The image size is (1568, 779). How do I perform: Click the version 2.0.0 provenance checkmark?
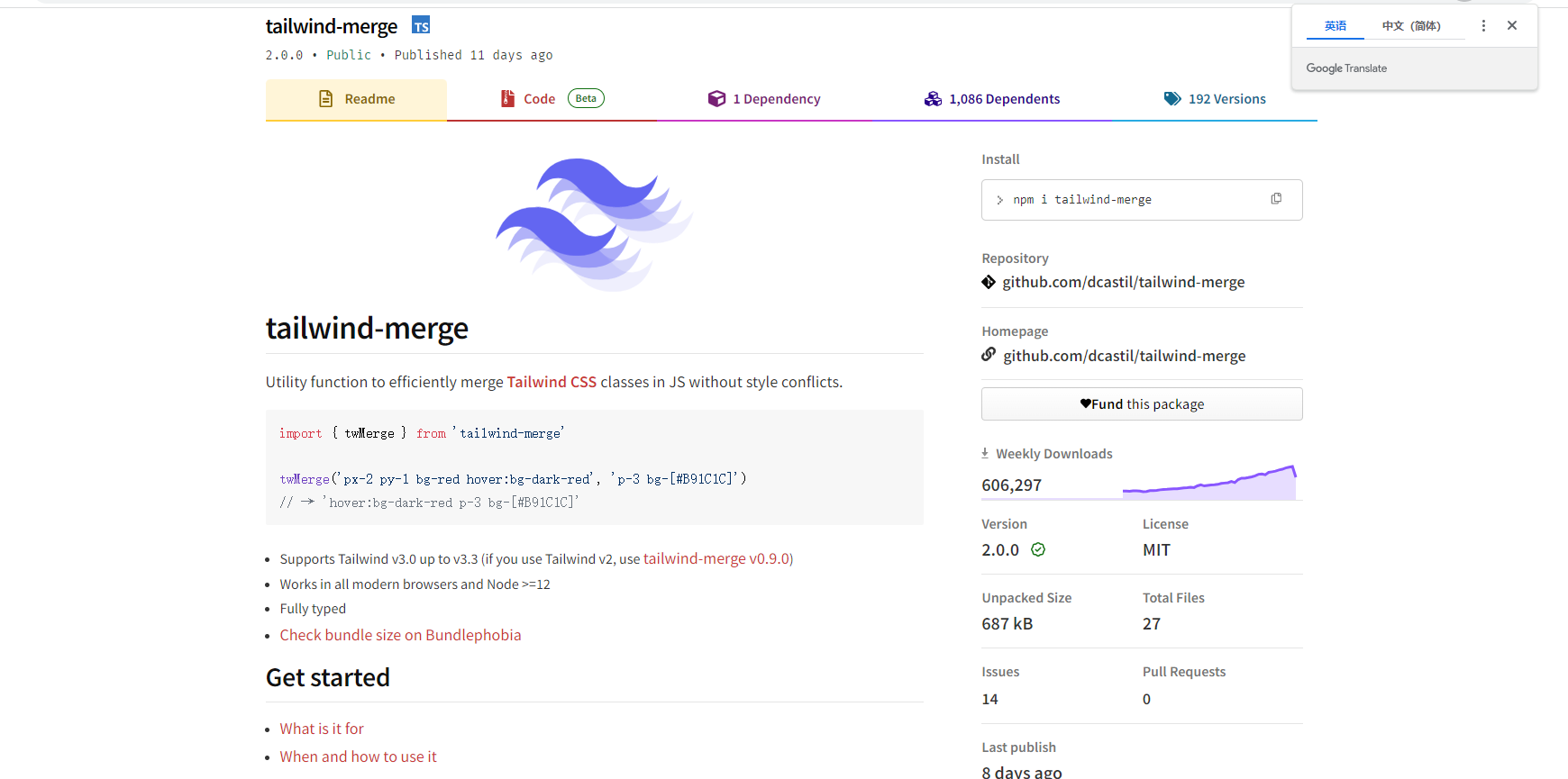[1038, 549]
